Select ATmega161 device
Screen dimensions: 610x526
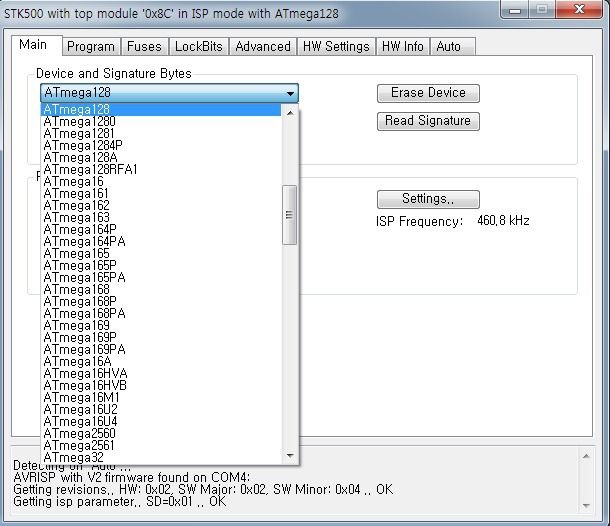coord(161,194)
